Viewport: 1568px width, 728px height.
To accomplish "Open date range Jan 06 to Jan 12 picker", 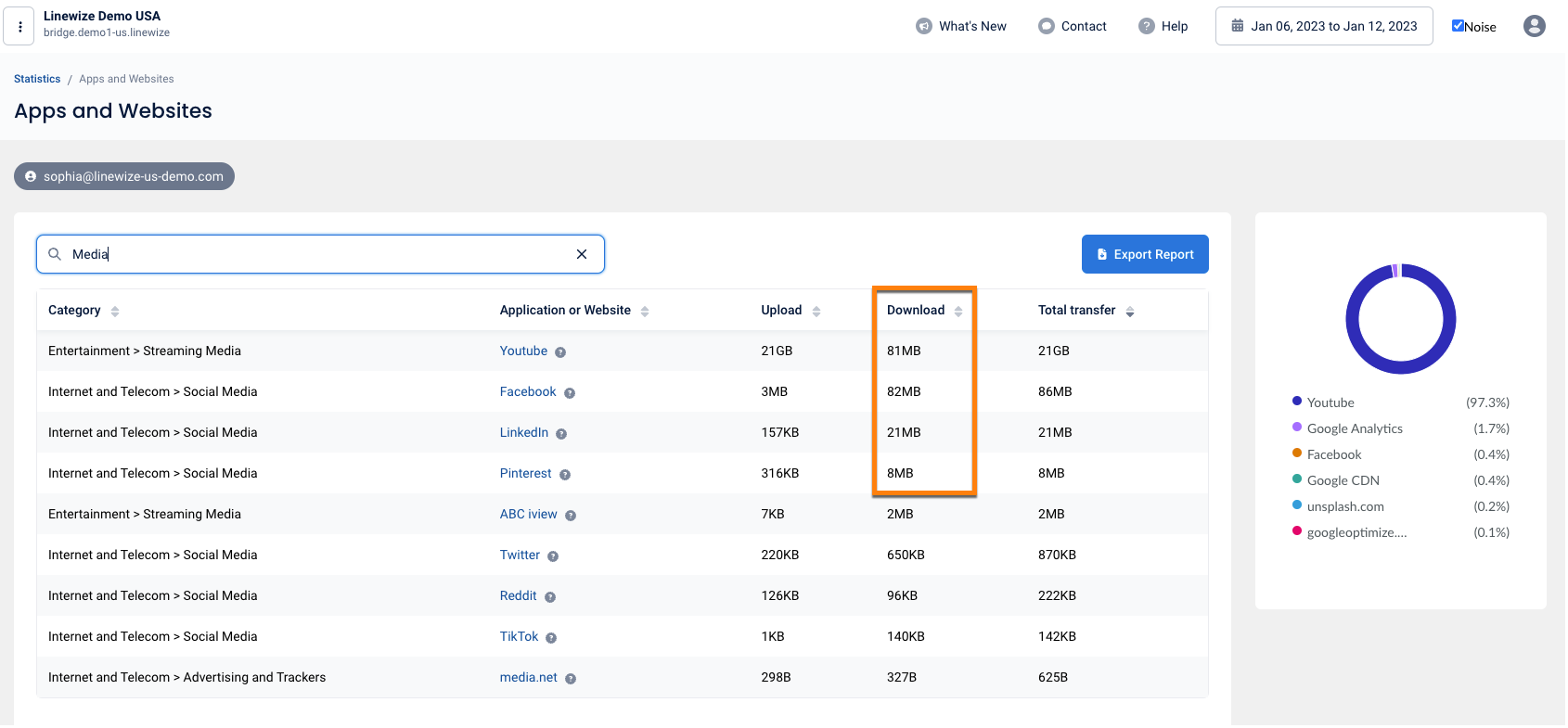I will 1324,26.
